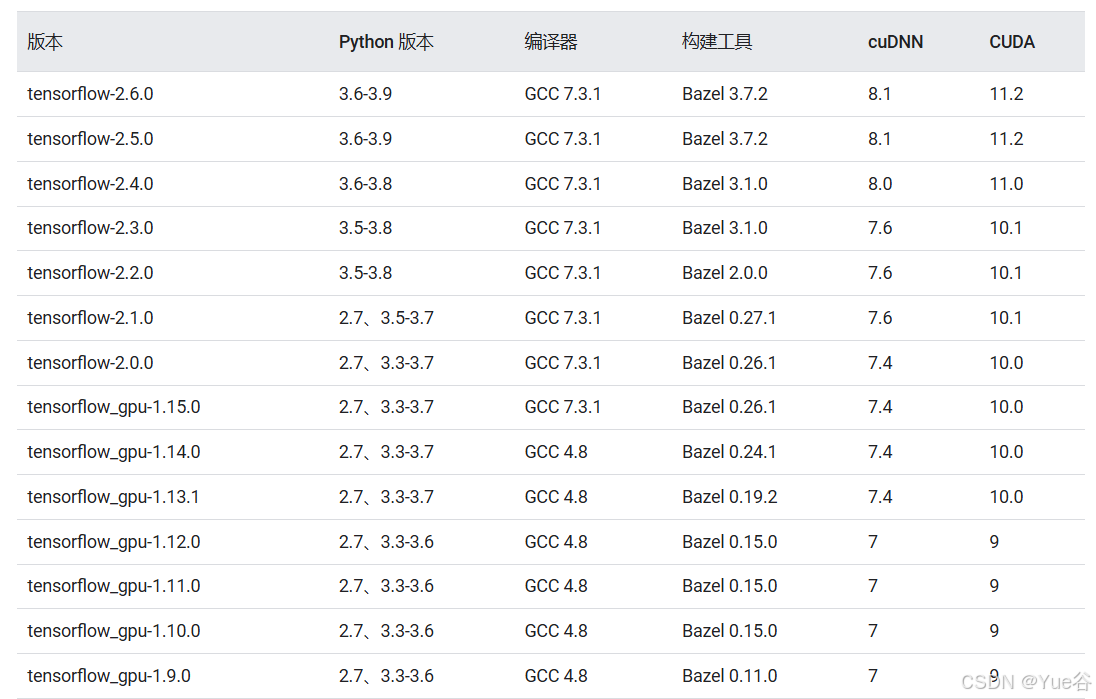This screenshot has height=699, width=1096.
Task: Click cuDNN 7.4 in tensorflow_gpu-1.15.0 row
Action: 880,407
